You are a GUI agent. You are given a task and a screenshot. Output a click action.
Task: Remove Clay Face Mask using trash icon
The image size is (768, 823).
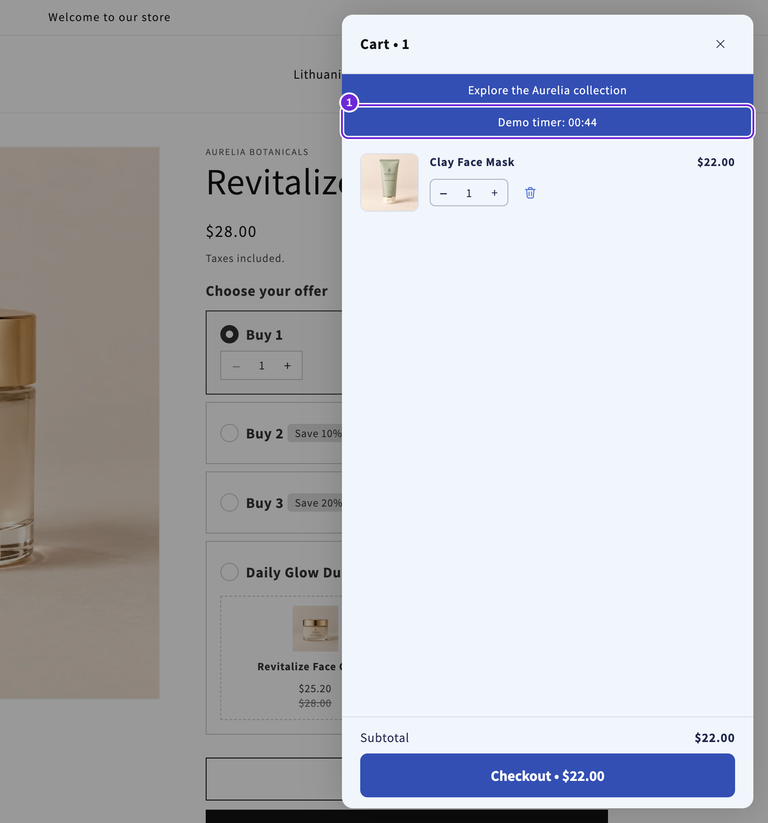click(x=530, y=193)
